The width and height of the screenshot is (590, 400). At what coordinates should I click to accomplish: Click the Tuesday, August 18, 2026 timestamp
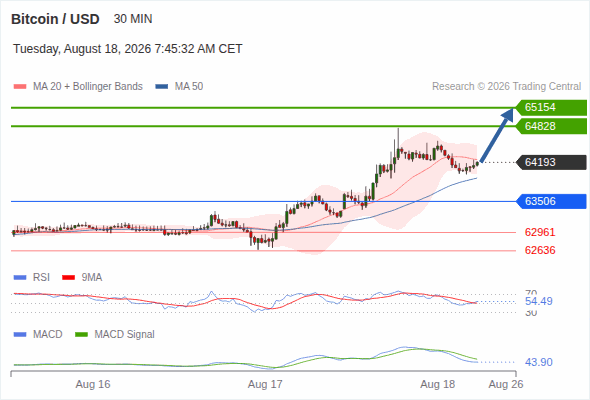(x=128, y=49)
